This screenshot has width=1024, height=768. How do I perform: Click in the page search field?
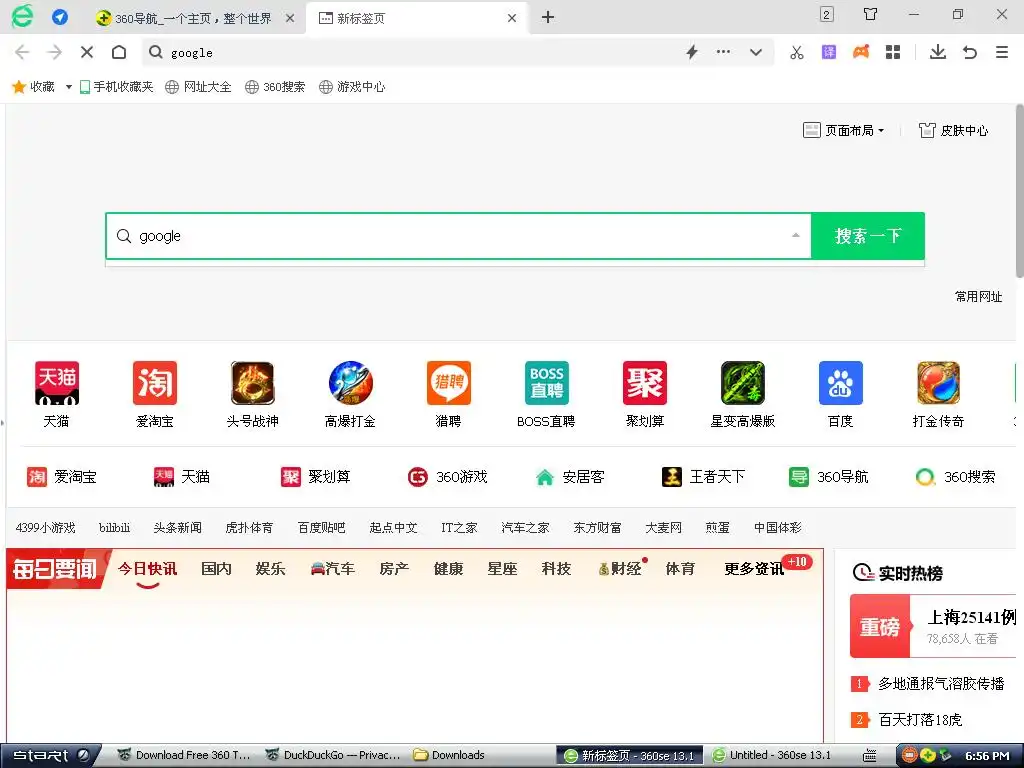click(x=457, y=236)
